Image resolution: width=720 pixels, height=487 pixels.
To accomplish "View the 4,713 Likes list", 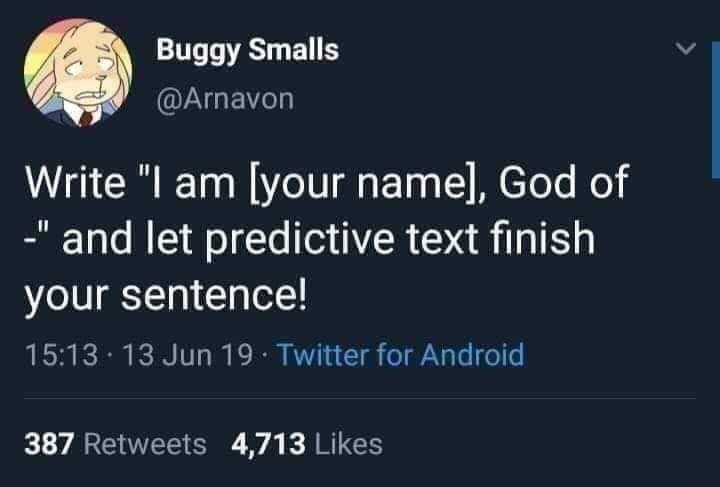I will 307,442.
